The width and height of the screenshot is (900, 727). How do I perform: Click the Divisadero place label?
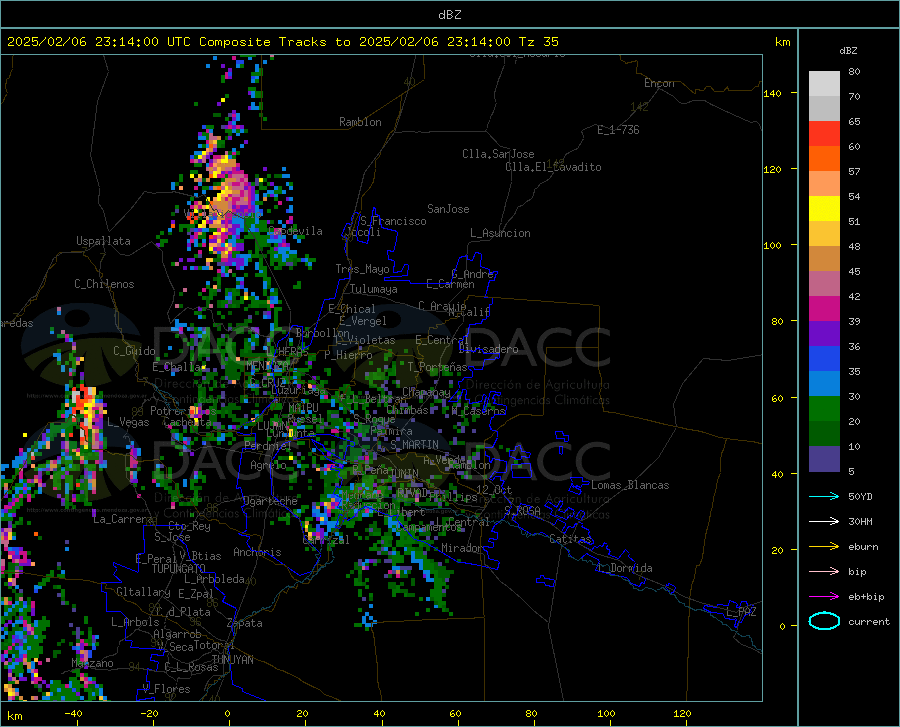click(x=488, y=349)
